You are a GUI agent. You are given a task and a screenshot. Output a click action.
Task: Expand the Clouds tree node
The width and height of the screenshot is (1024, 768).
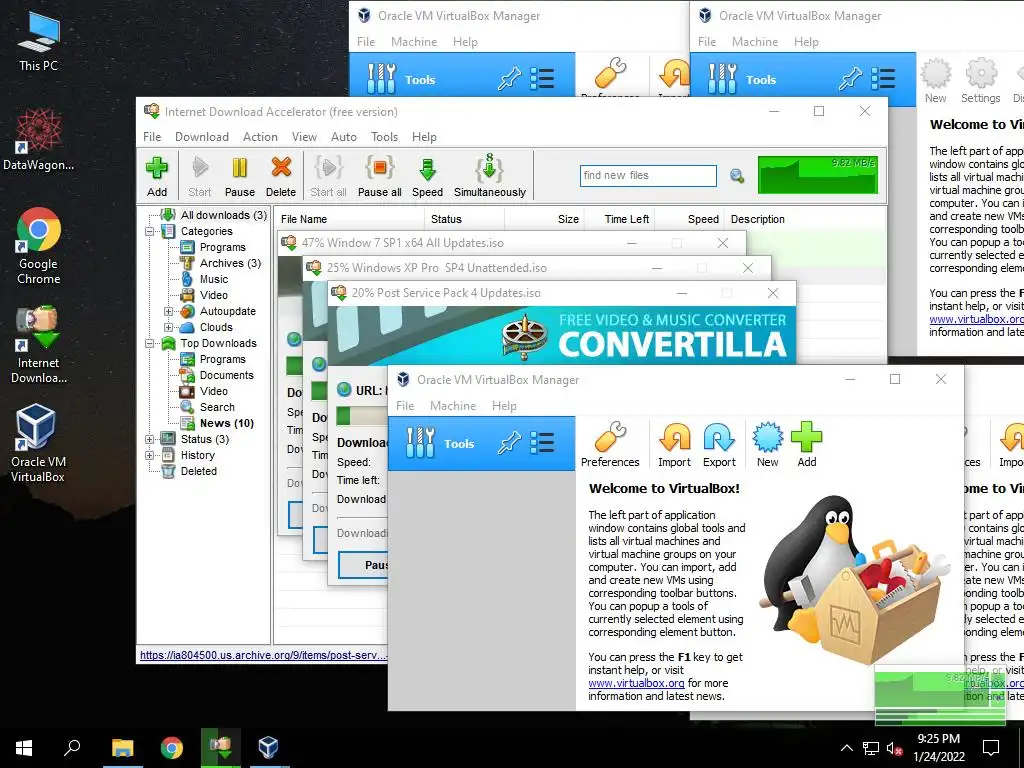click(x=168, y=327)
